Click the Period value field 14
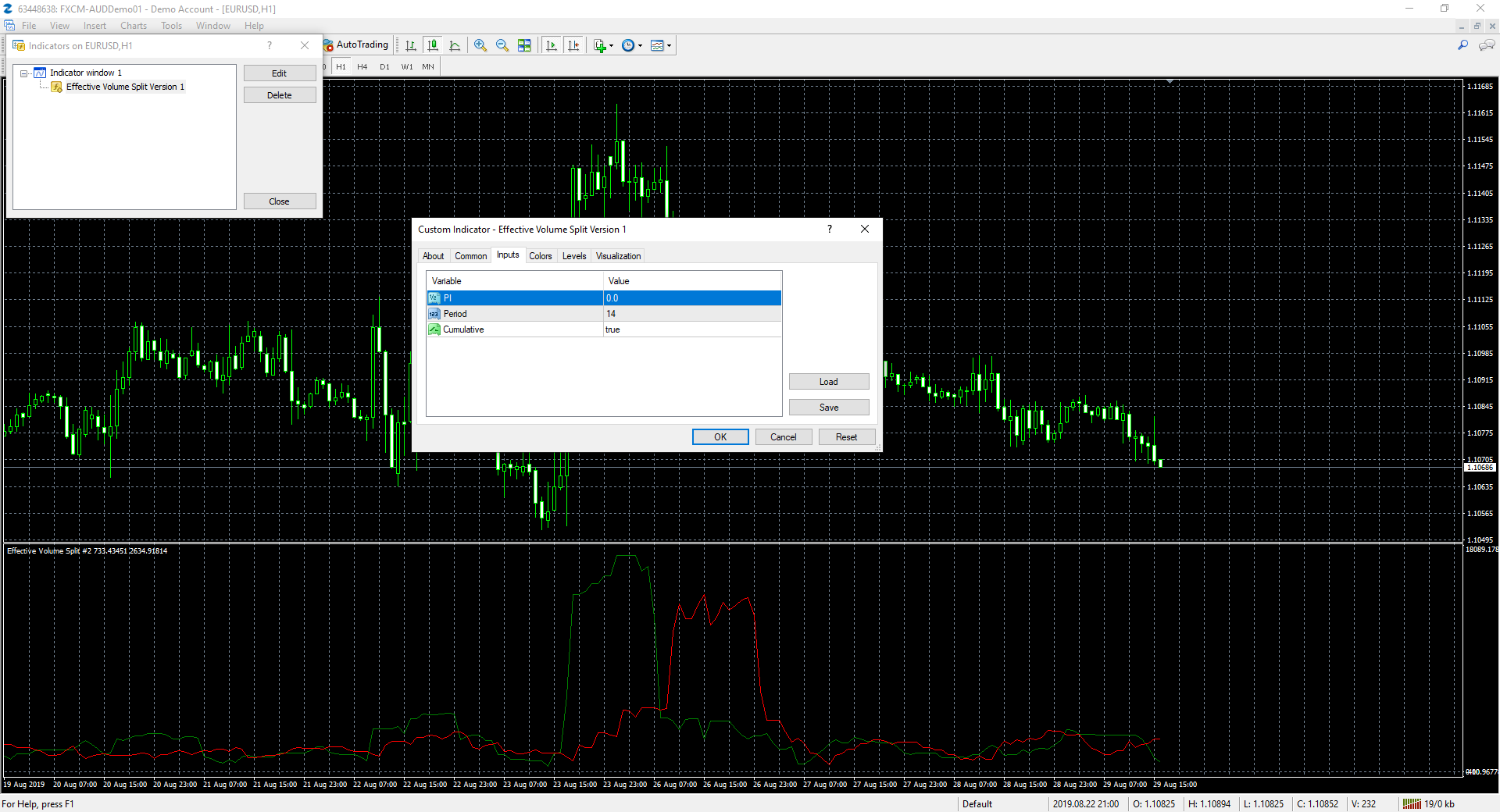 [x=692, y=314]
